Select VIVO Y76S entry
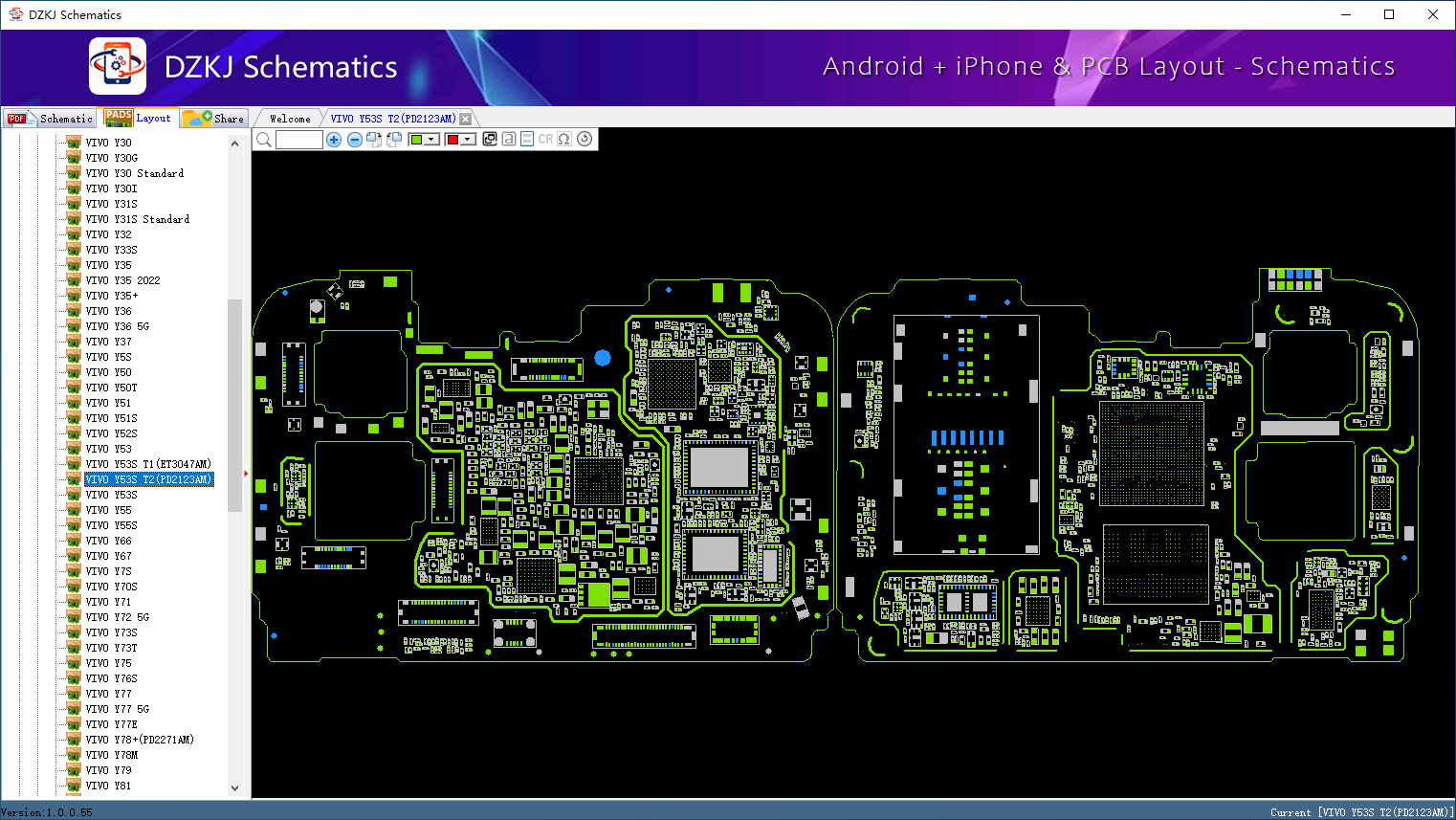The image size is (1456, 820). [x=112, y=678]
